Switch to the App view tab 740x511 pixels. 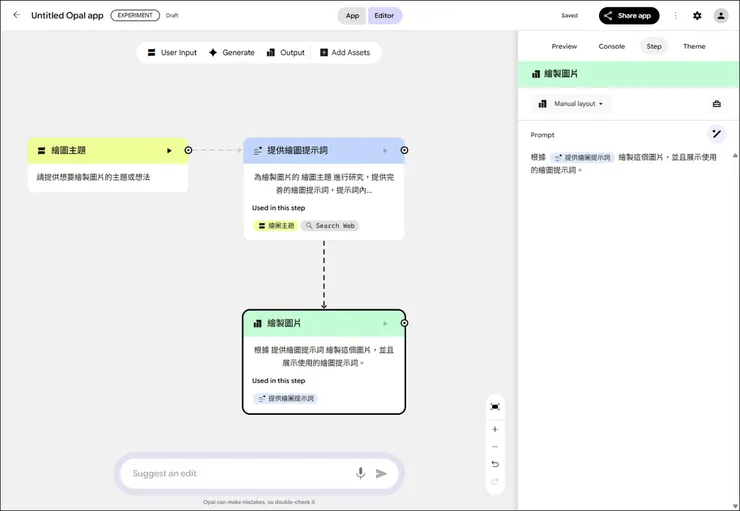click(x=352, y=16)
